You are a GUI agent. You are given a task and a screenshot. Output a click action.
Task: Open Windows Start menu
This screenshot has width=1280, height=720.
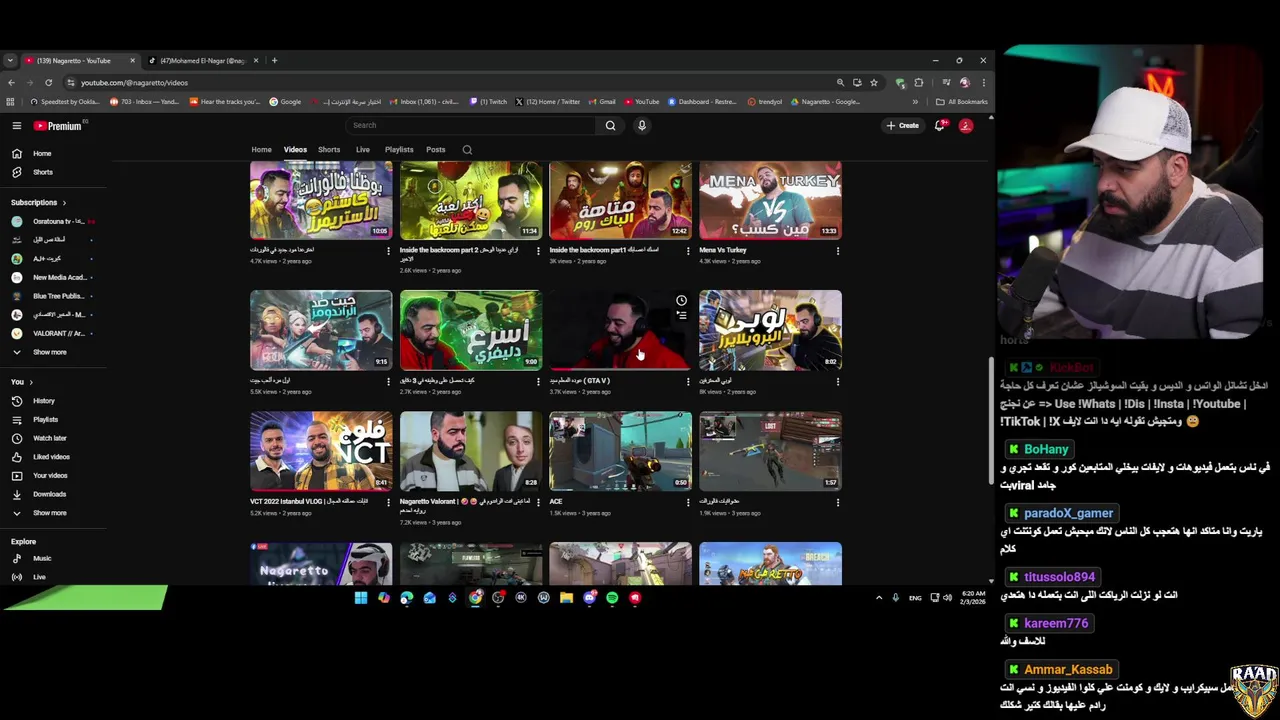click(x=361, y=598)
